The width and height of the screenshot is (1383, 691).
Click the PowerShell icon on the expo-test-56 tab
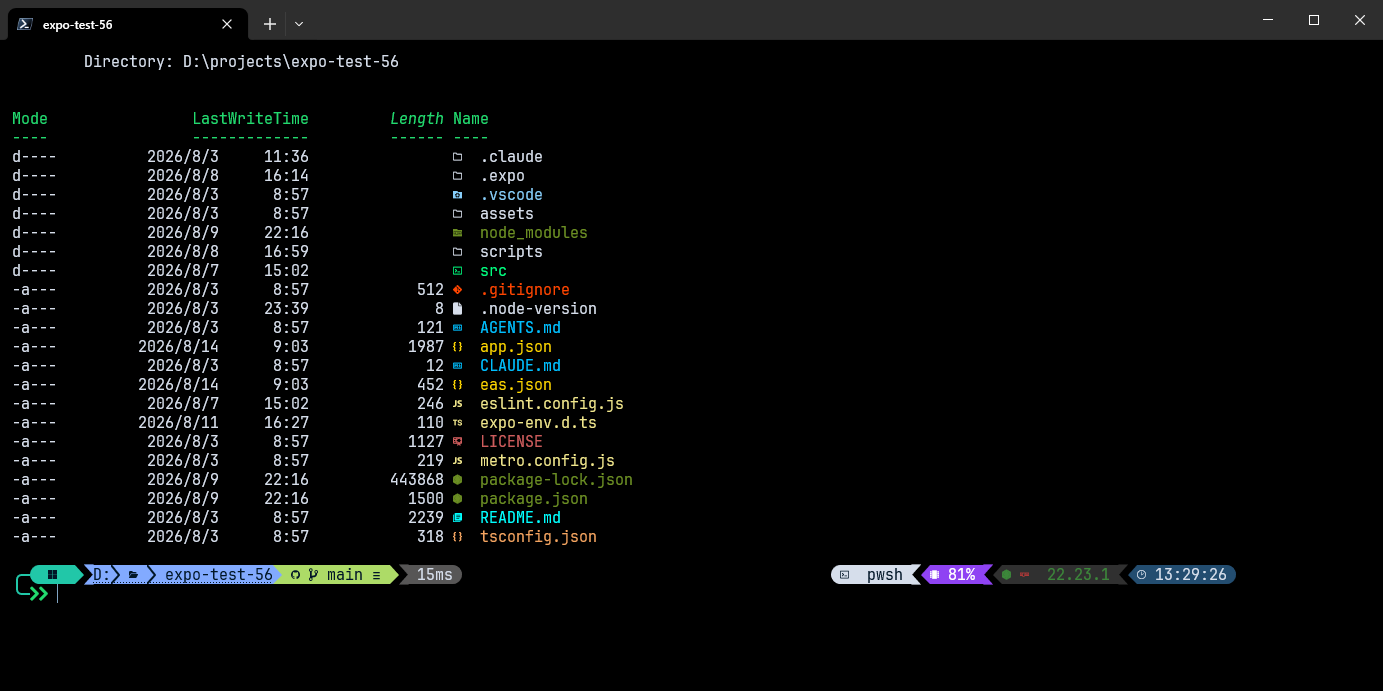[25, 24]
